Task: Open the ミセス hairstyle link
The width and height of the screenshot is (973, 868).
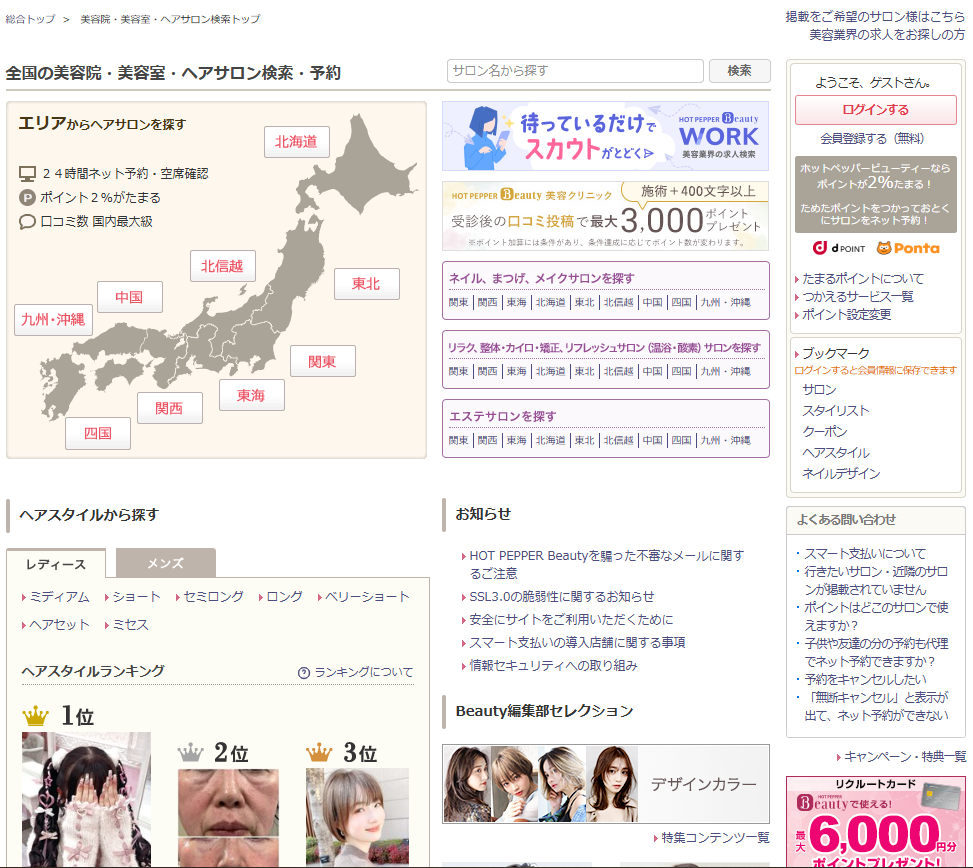Action: [130, 625]
